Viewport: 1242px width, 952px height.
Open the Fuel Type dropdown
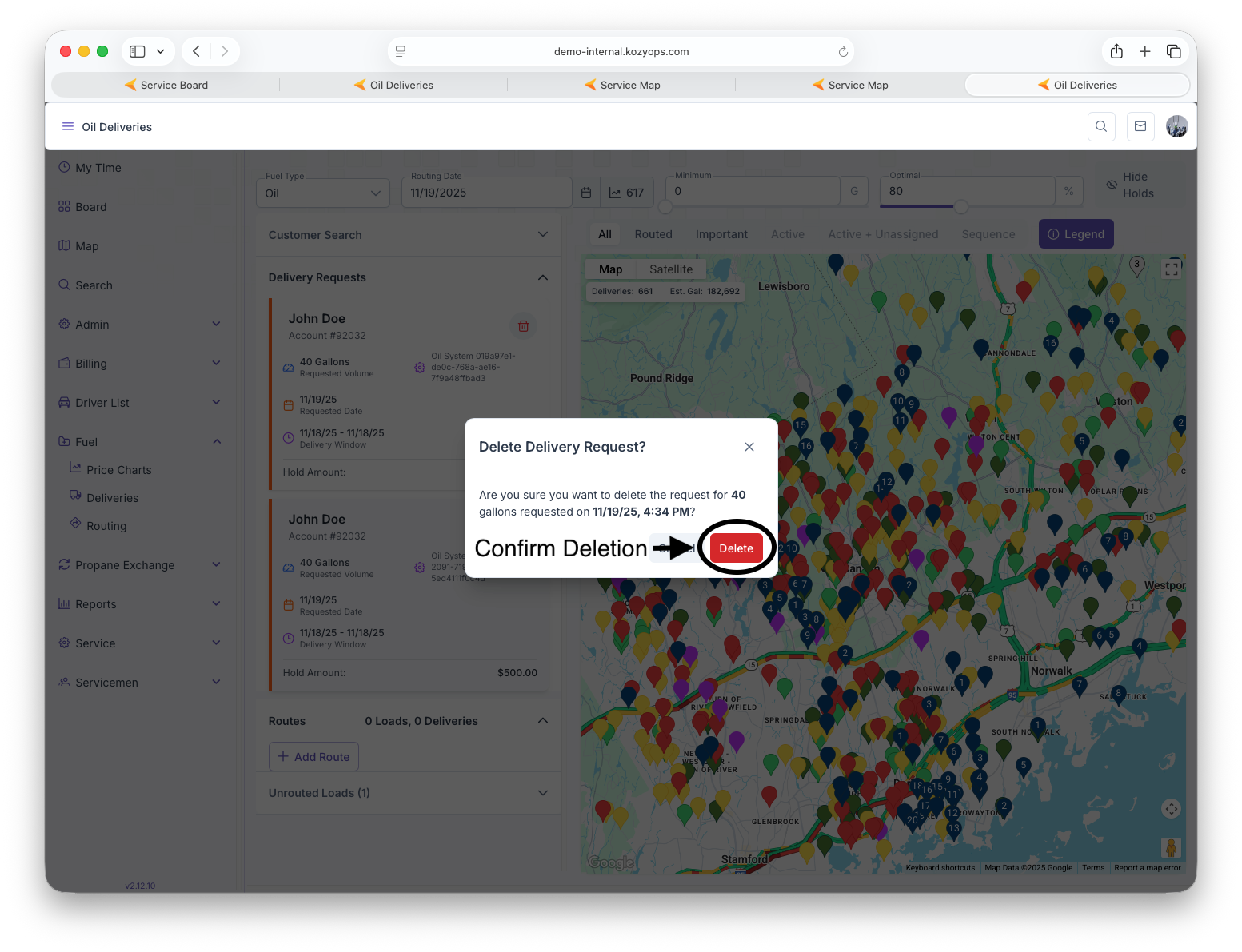[323, 193]
